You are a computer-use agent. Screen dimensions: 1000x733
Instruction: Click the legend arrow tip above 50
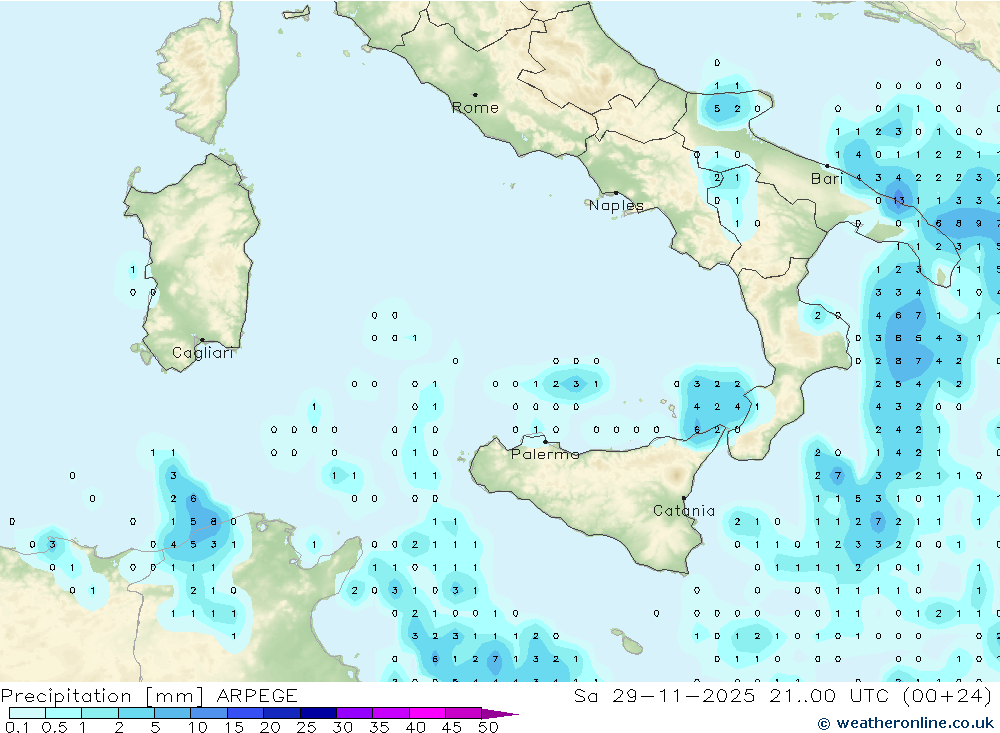click(x=500, y=713)
